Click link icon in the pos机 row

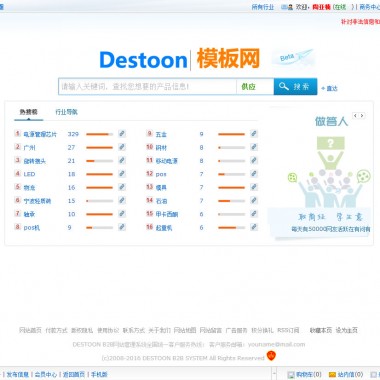(x=122, y=227)
